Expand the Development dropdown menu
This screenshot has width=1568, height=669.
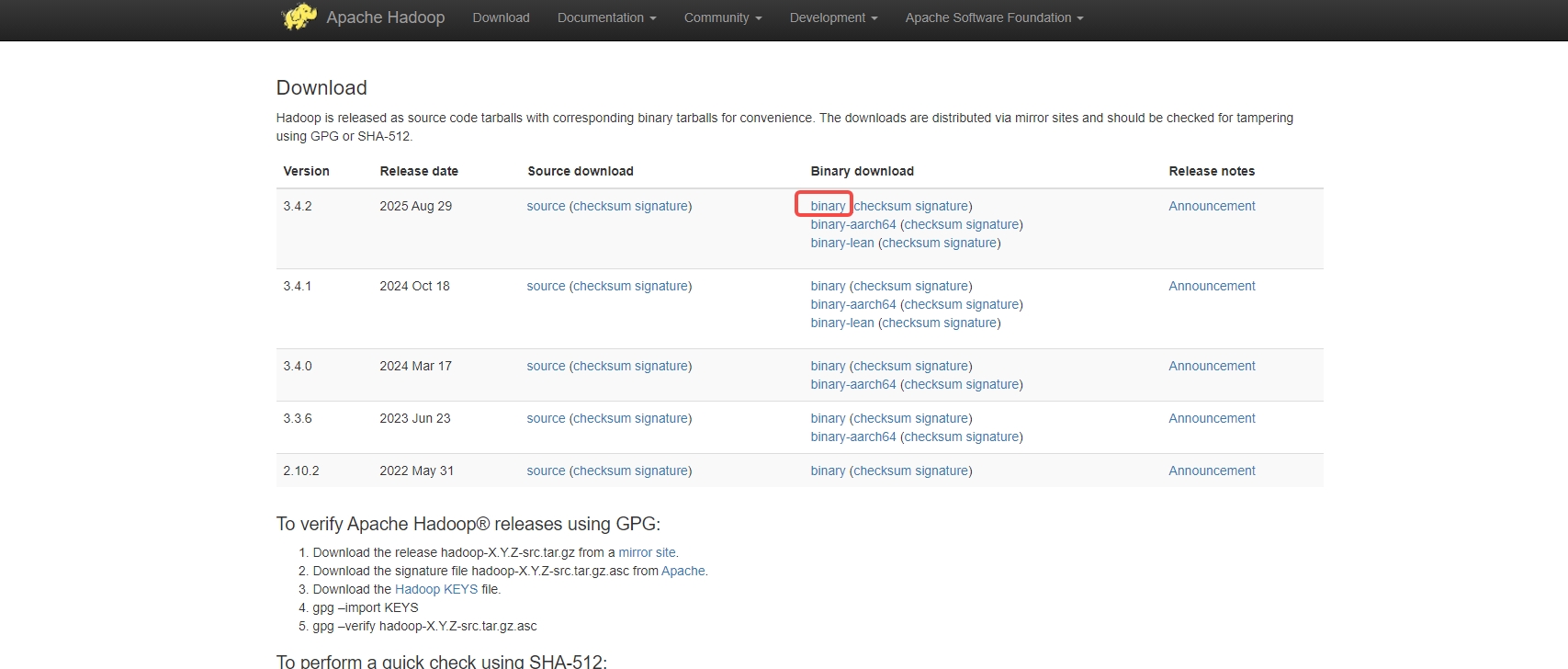point(833,17)
